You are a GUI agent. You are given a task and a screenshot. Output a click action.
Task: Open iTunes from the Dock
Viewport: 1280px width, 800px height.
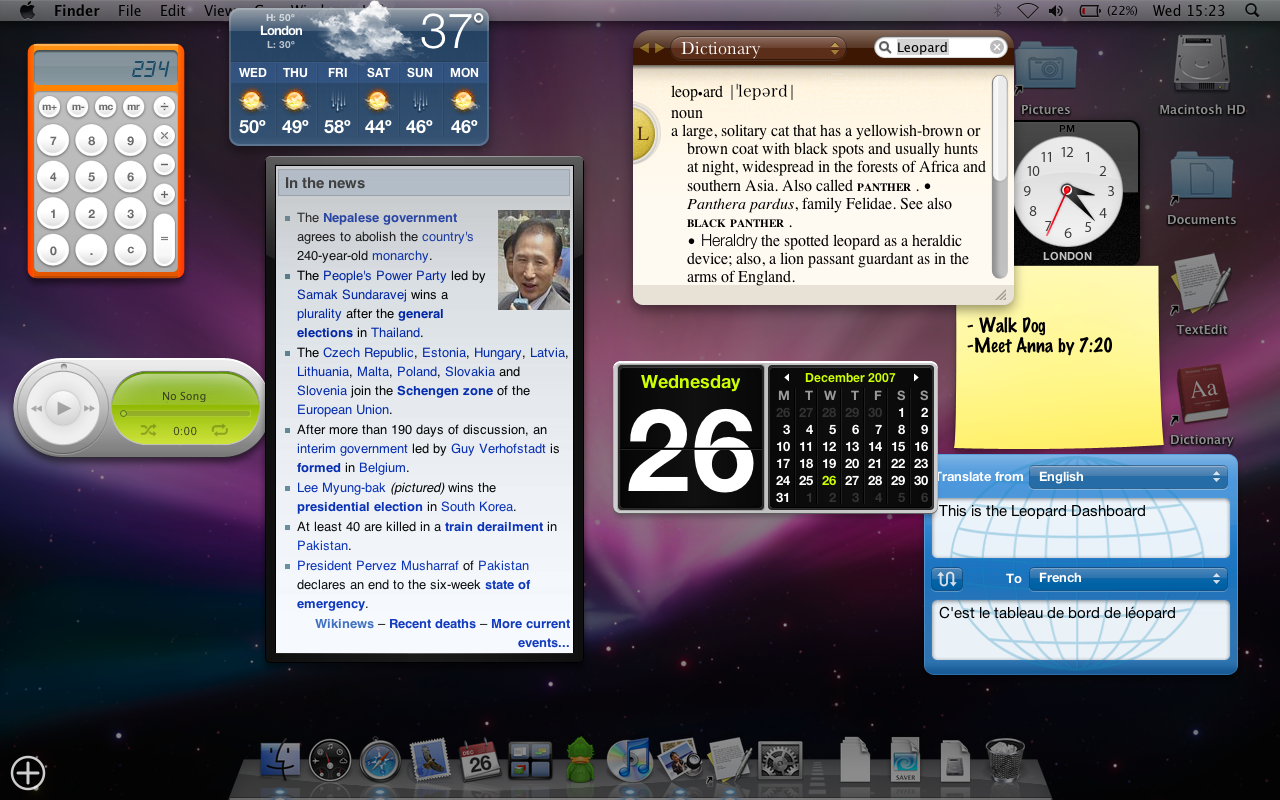(x=629, y=760)
